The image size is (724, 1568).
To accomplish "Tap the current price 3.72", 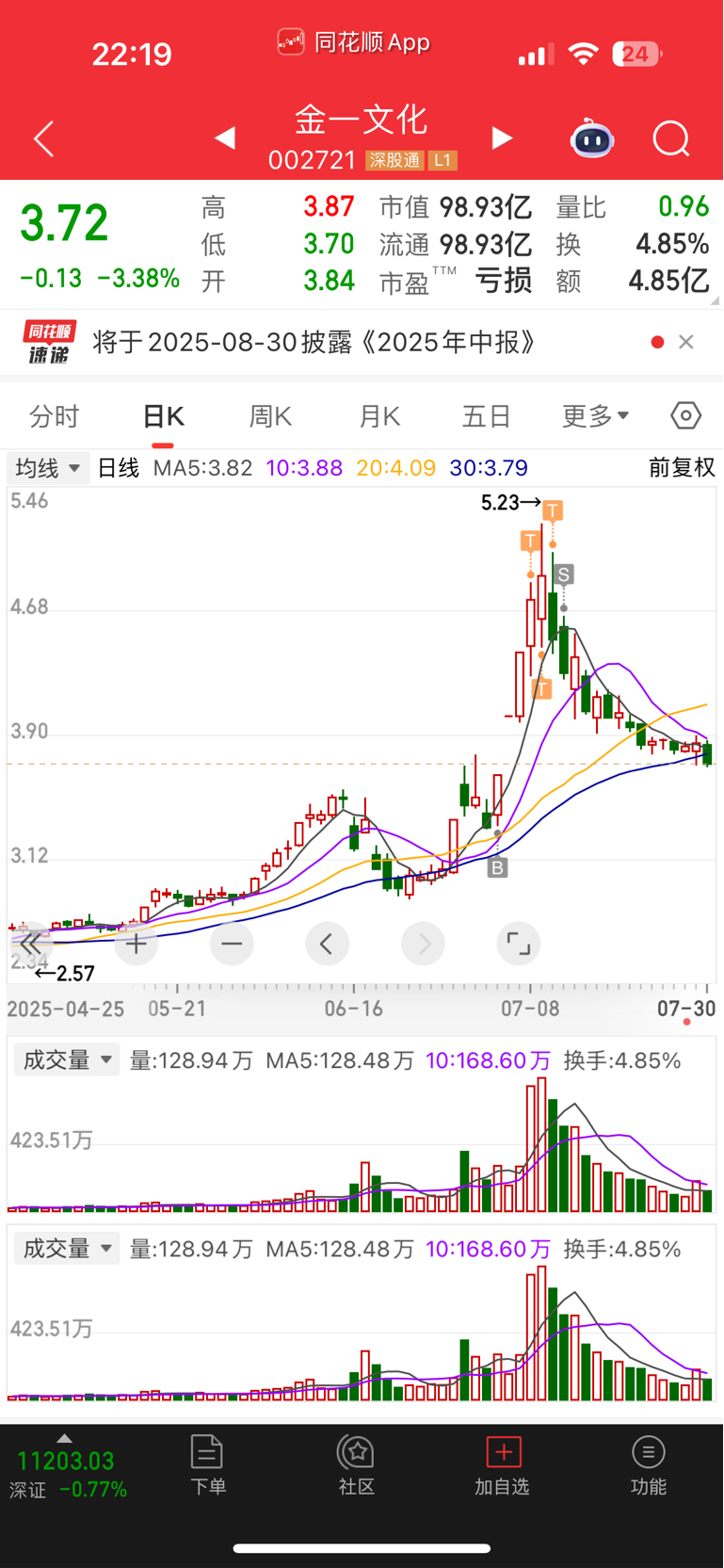I will point(64,224).
